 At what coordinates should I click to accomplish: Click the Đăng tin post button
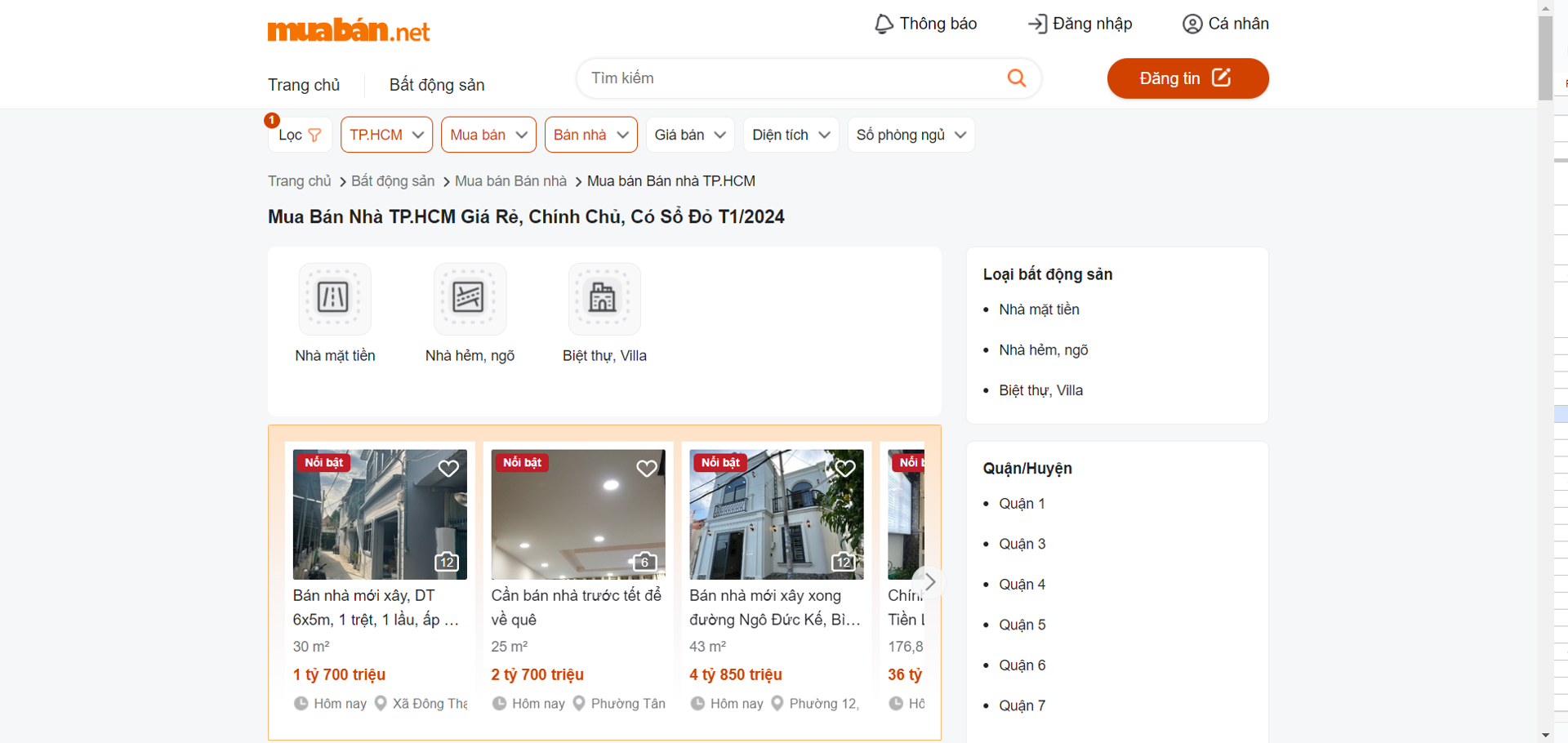(1187, 78)
